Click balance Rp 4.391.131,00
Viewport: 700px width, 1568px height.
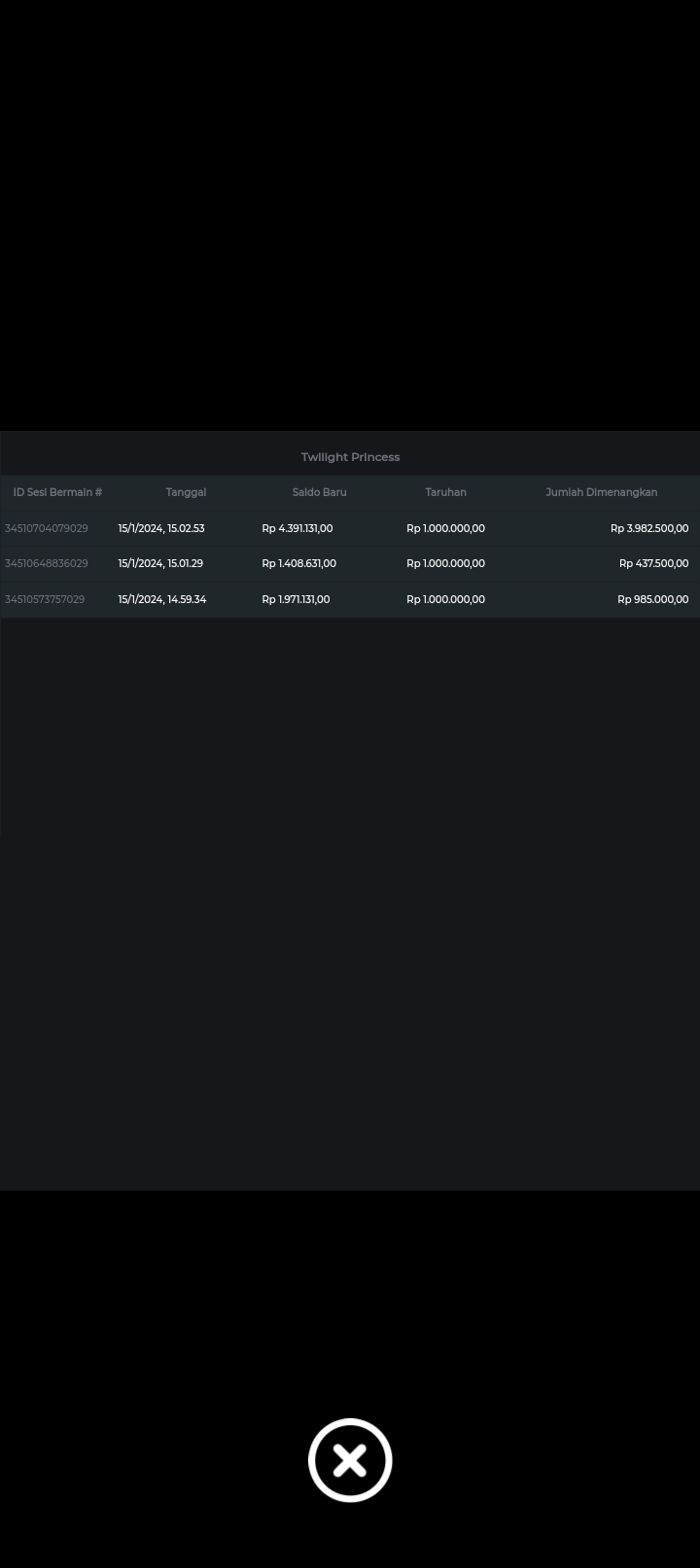(x=297, y=528)
